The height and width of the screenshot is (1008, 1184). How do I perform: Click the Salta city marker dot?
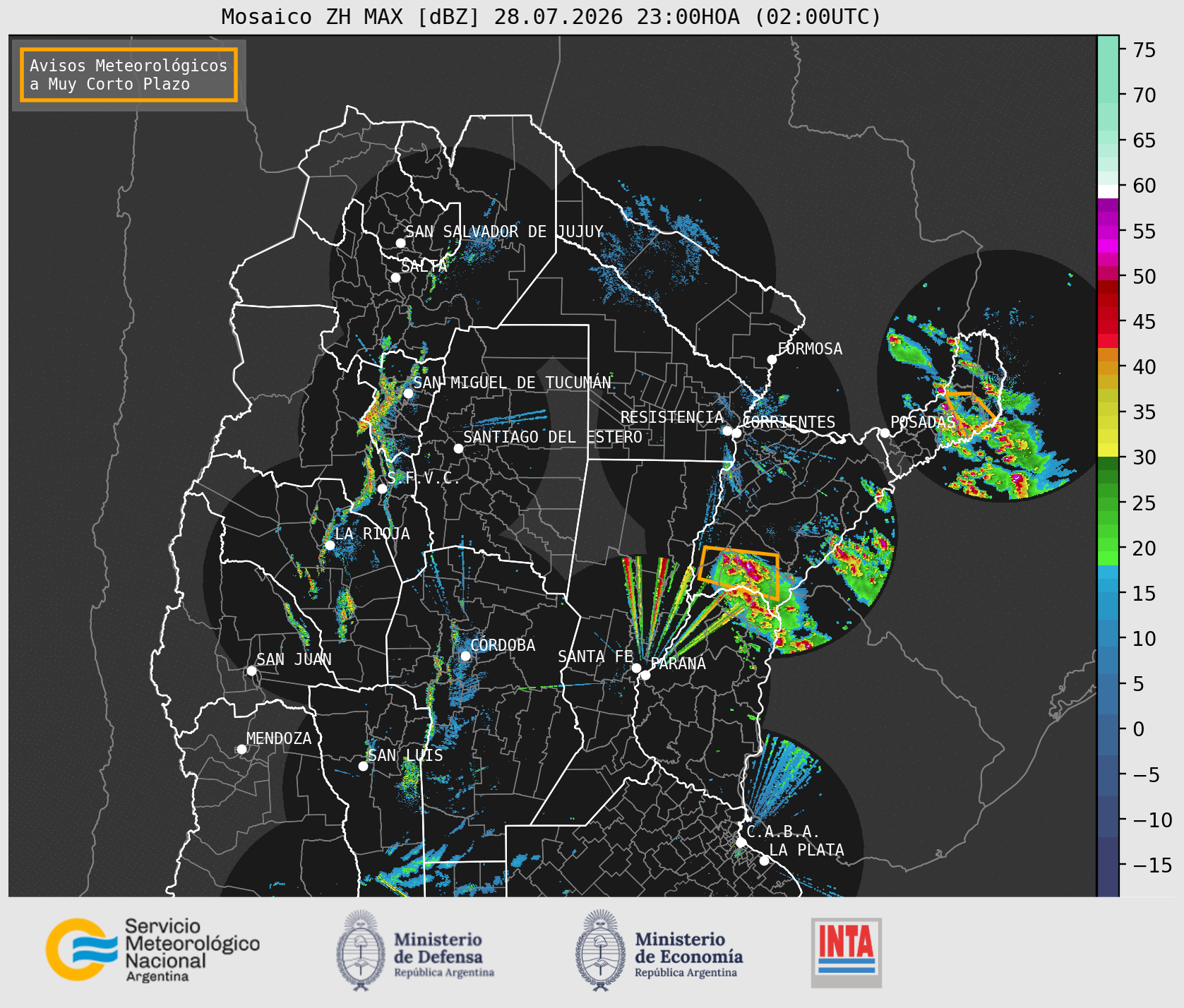coord(395,277)
